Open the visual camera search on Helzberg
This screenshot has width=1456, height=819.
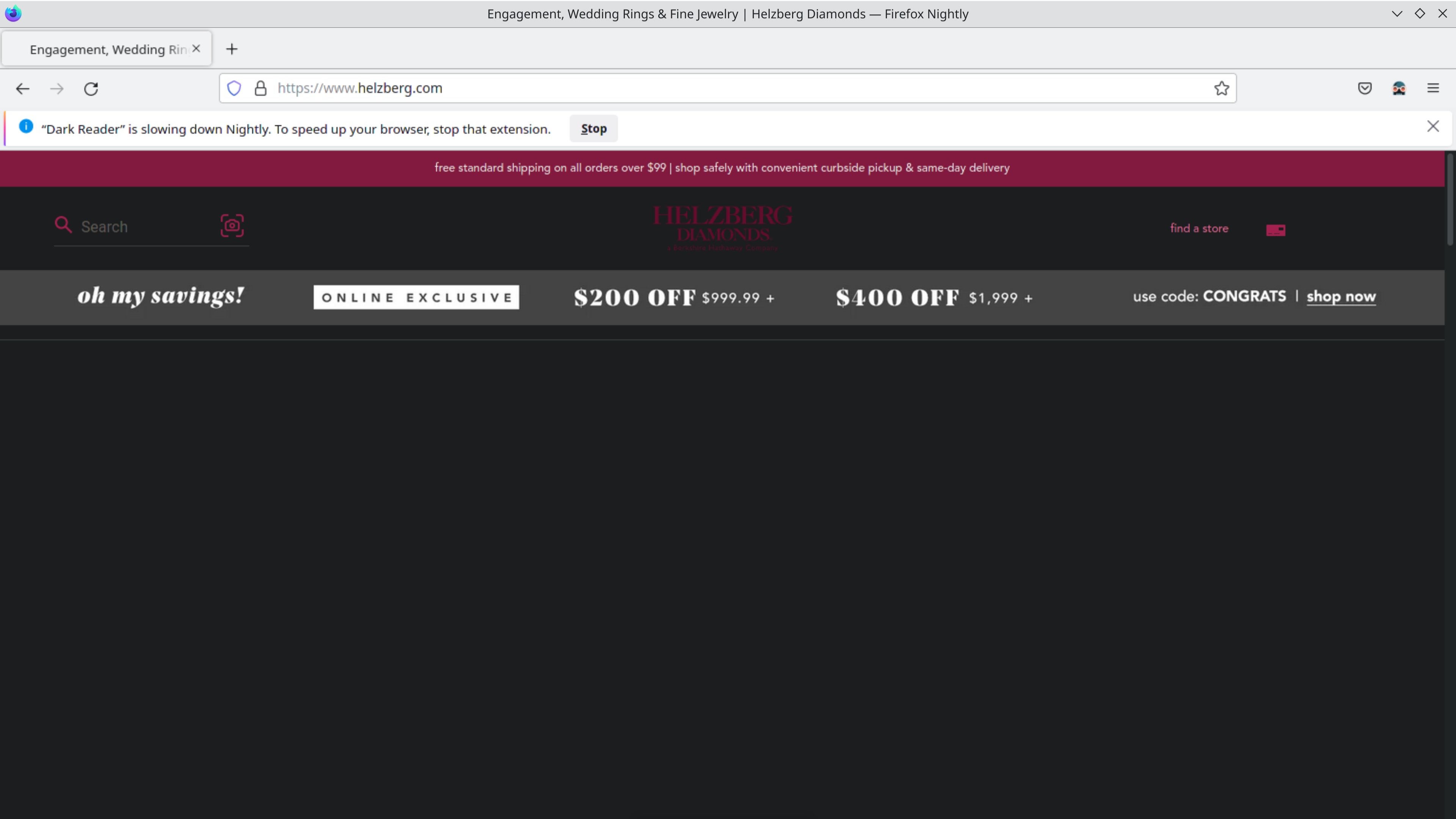coord(232,226)
